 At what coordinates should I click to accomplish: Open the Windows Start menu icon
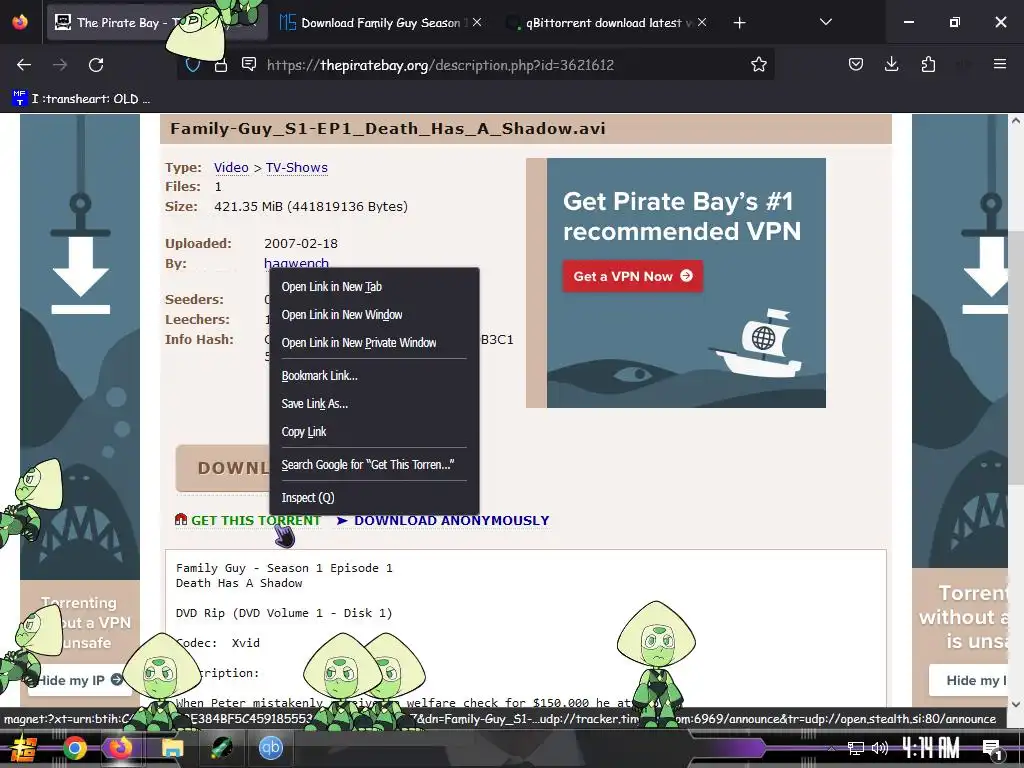[24, 748]
